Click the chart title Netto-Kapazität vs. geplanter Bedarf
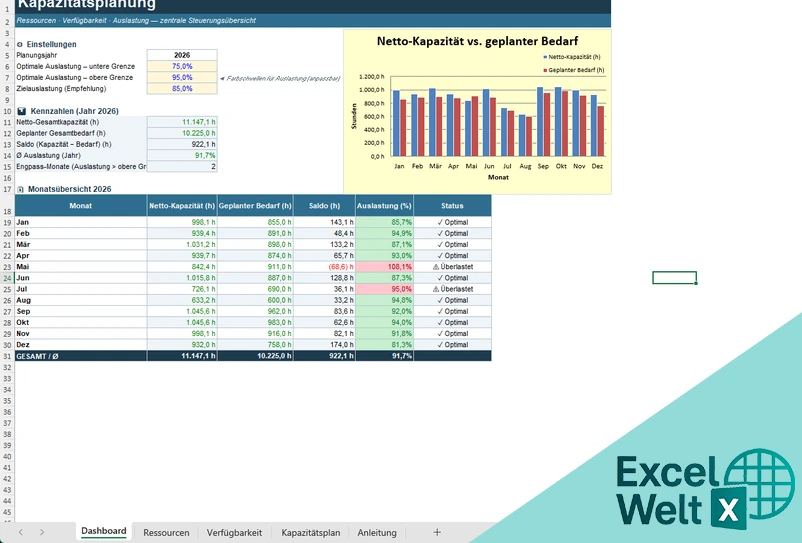 477,41
